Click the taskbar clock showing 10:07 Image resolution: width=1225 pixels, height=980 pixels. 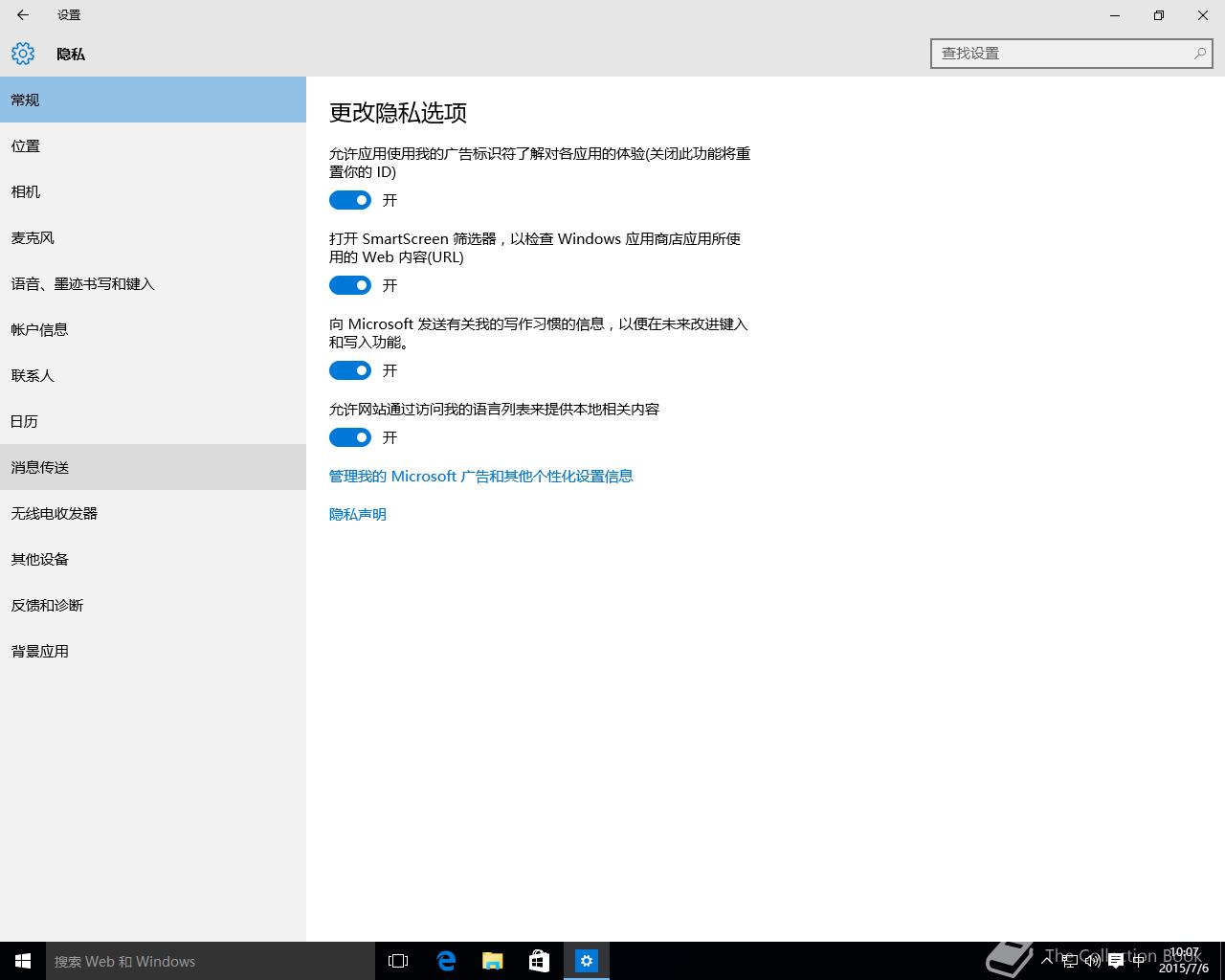(1184, 961)
